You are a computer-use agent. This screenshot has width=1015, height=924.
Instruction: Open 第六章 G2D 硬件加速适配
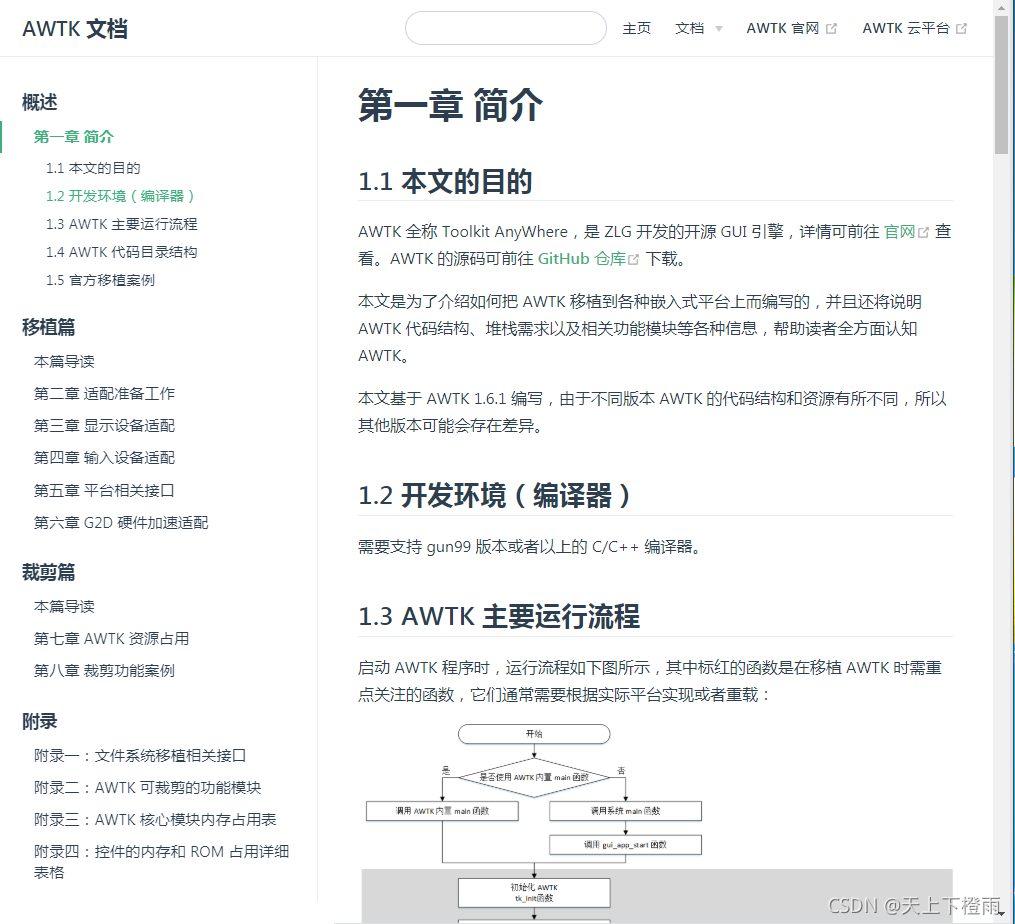click(121, 523)
